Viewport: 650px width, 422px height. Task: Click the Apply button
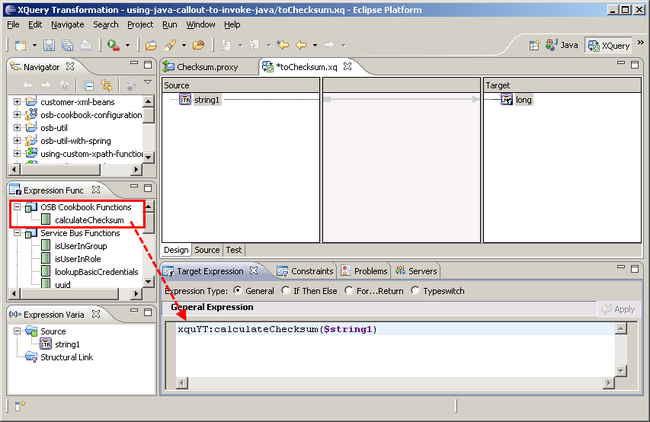(x=618, y=309)
